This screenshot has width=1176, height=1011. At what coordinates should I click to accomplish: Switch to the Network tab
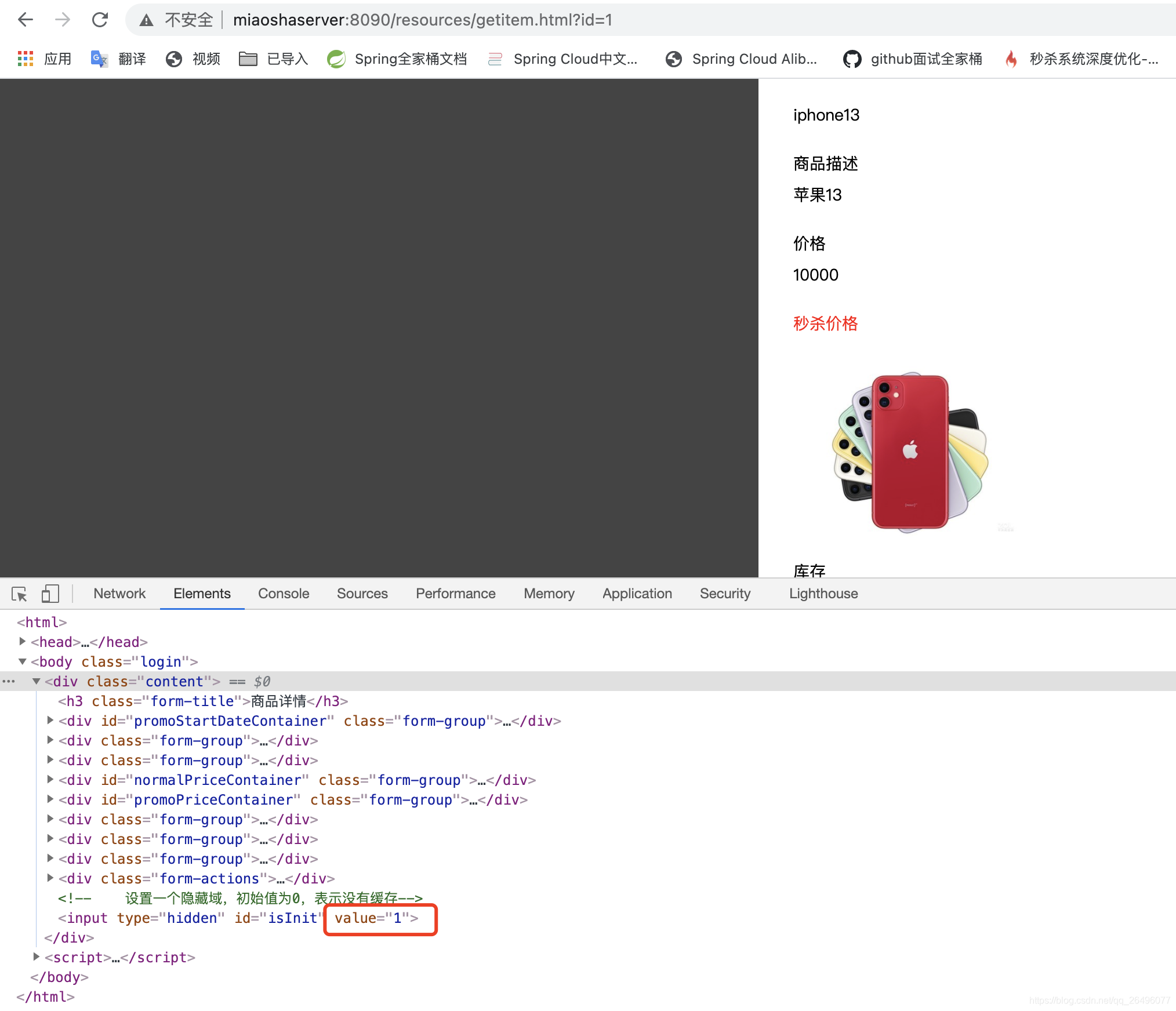(119, 594)
